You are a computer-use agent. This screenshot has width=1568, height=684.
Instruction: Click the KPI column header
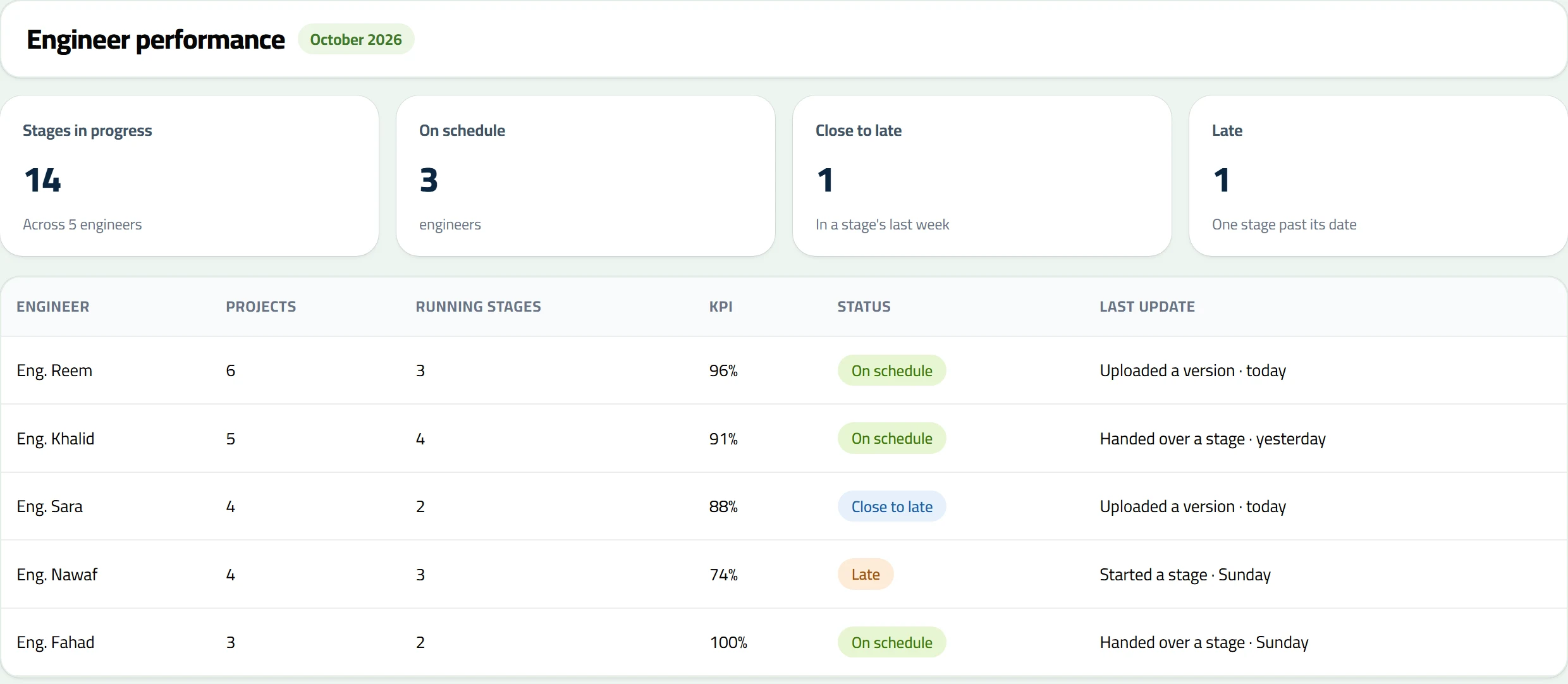coord(721,307)
